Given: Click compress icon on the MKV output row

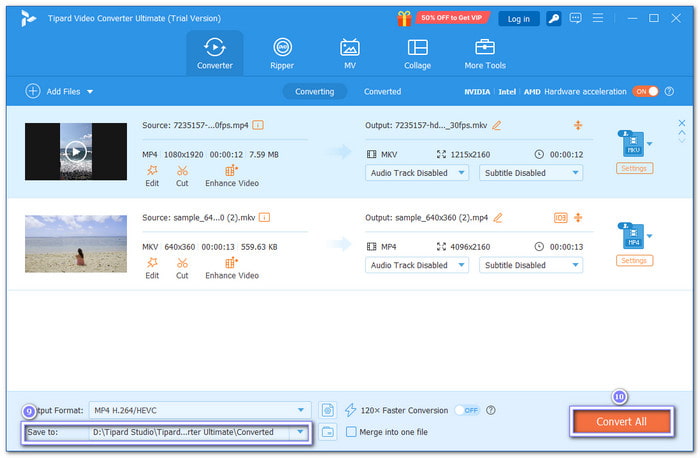Looking at the screenshot, I should pos(578,125).
